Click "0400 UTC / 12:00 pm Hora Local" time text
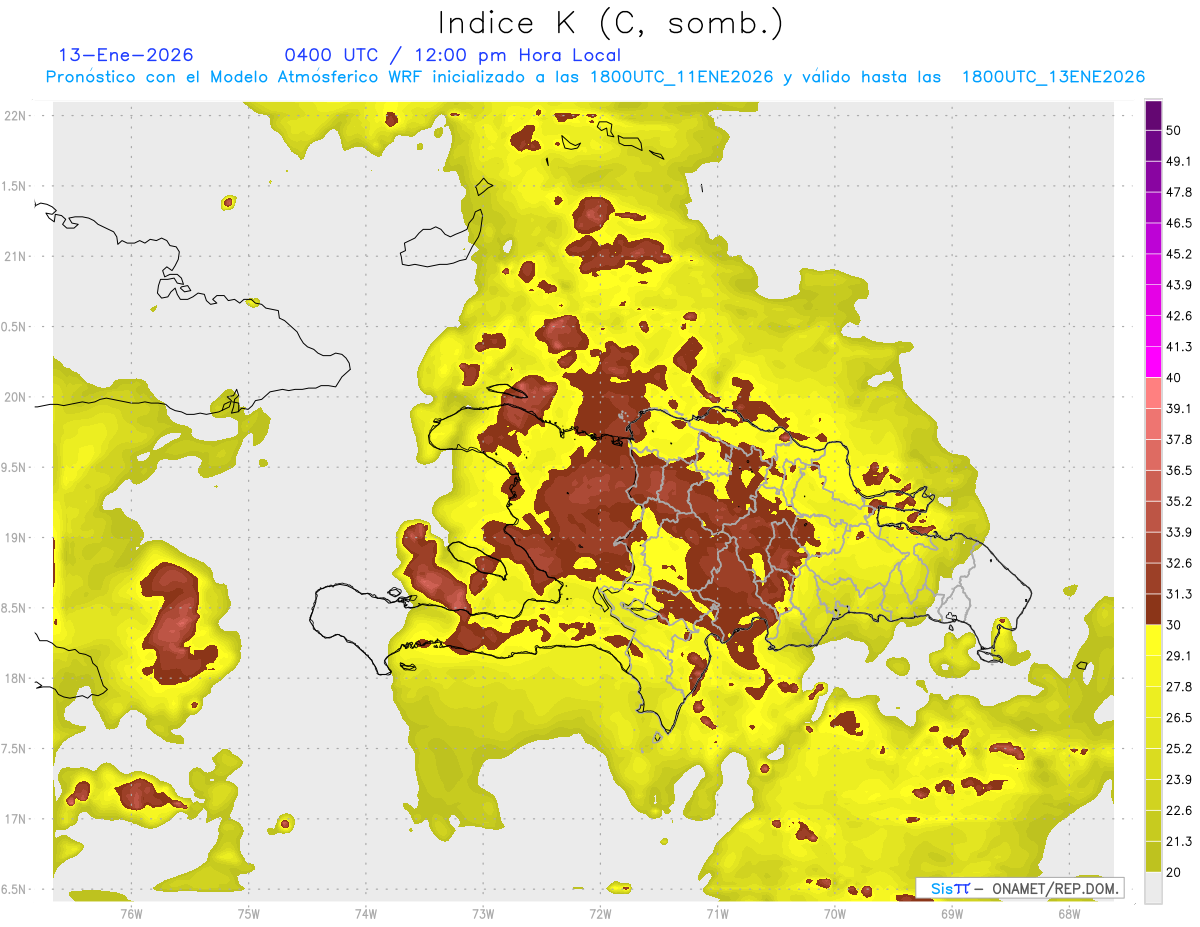 pos(452,55)
